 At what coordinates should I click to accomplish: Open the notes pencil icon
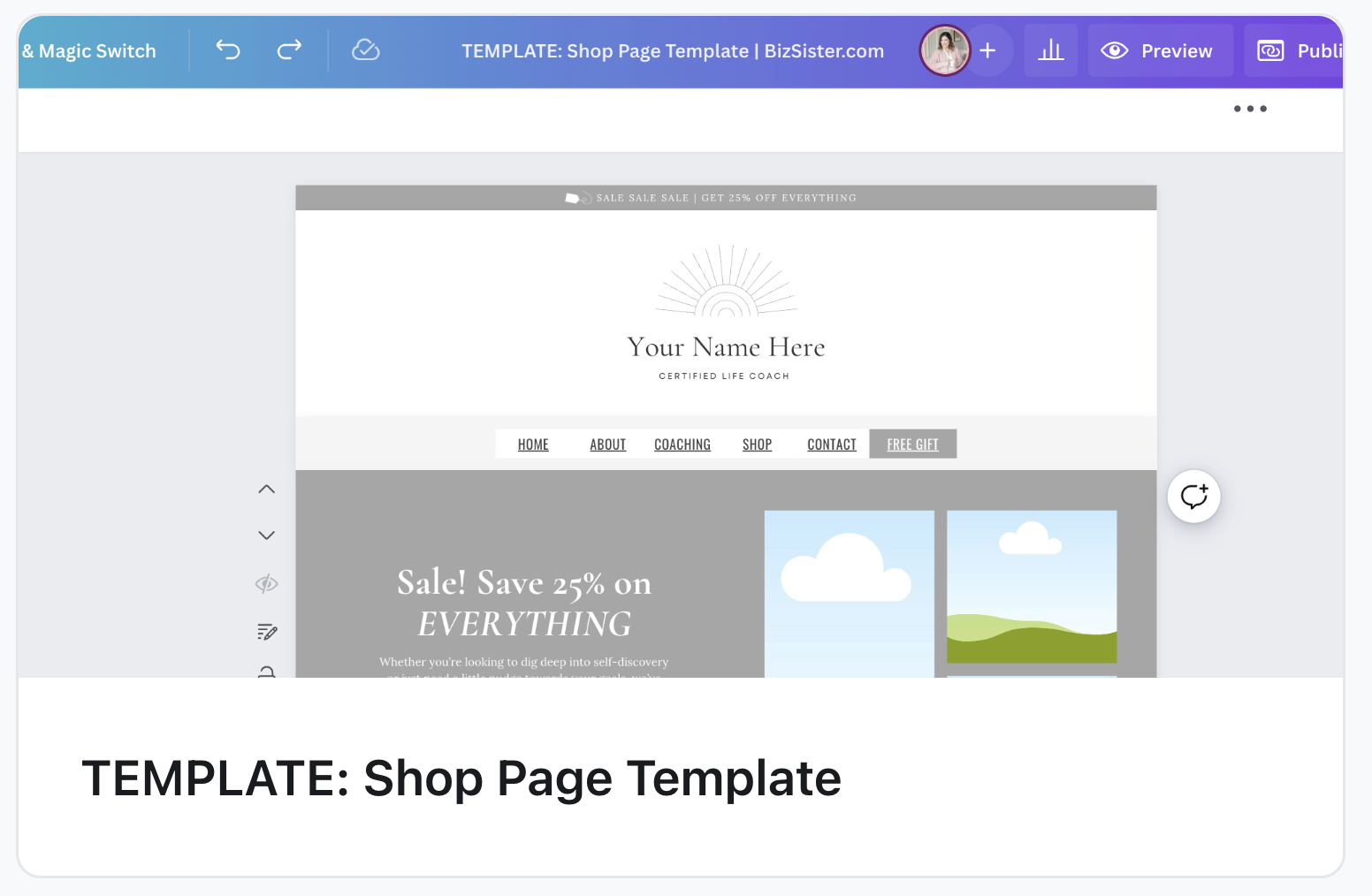(x=266, y=631)
